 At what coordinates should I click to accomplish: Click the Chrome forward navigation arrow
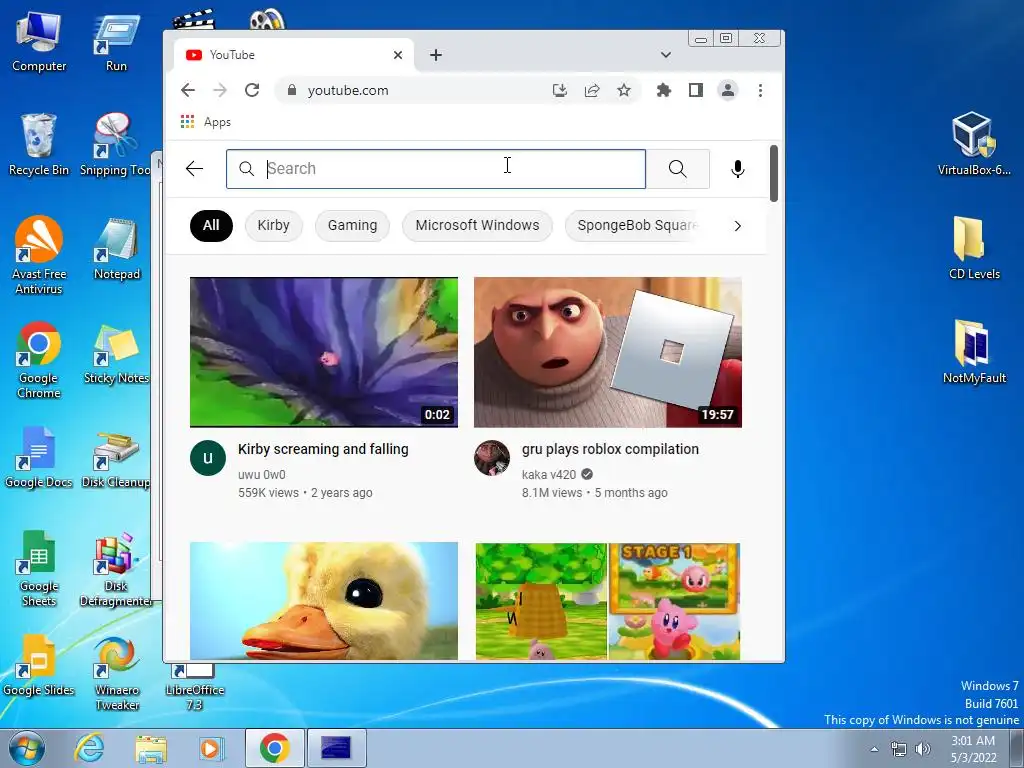[220, 90]
